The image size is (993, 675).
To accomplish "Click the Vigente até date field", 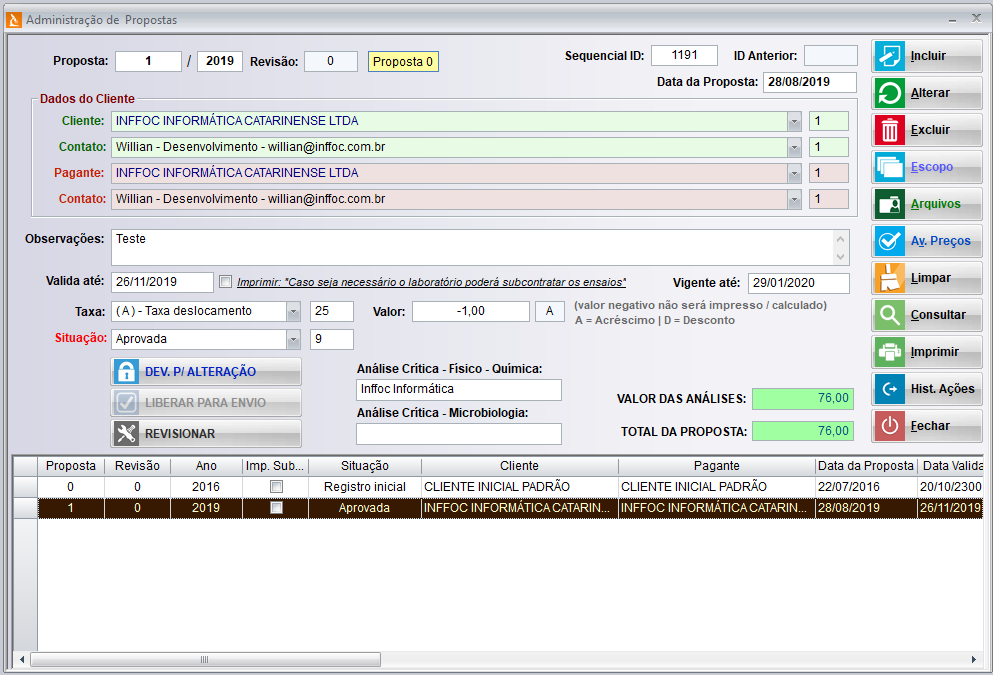I will (x=799, y=283).
